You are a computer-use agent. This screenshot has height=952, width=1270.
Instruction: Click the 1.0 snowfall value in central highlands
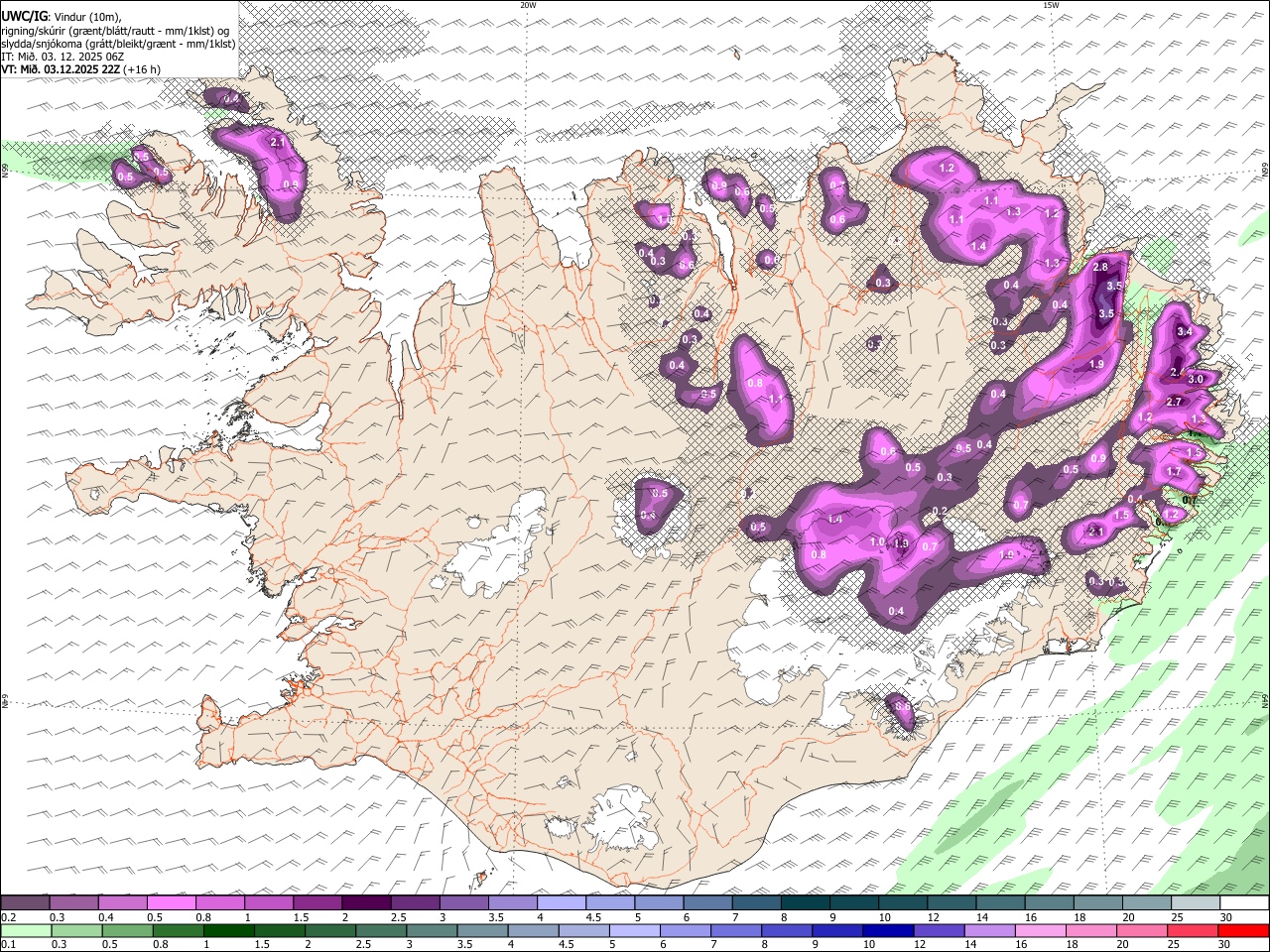pos(877,542)
